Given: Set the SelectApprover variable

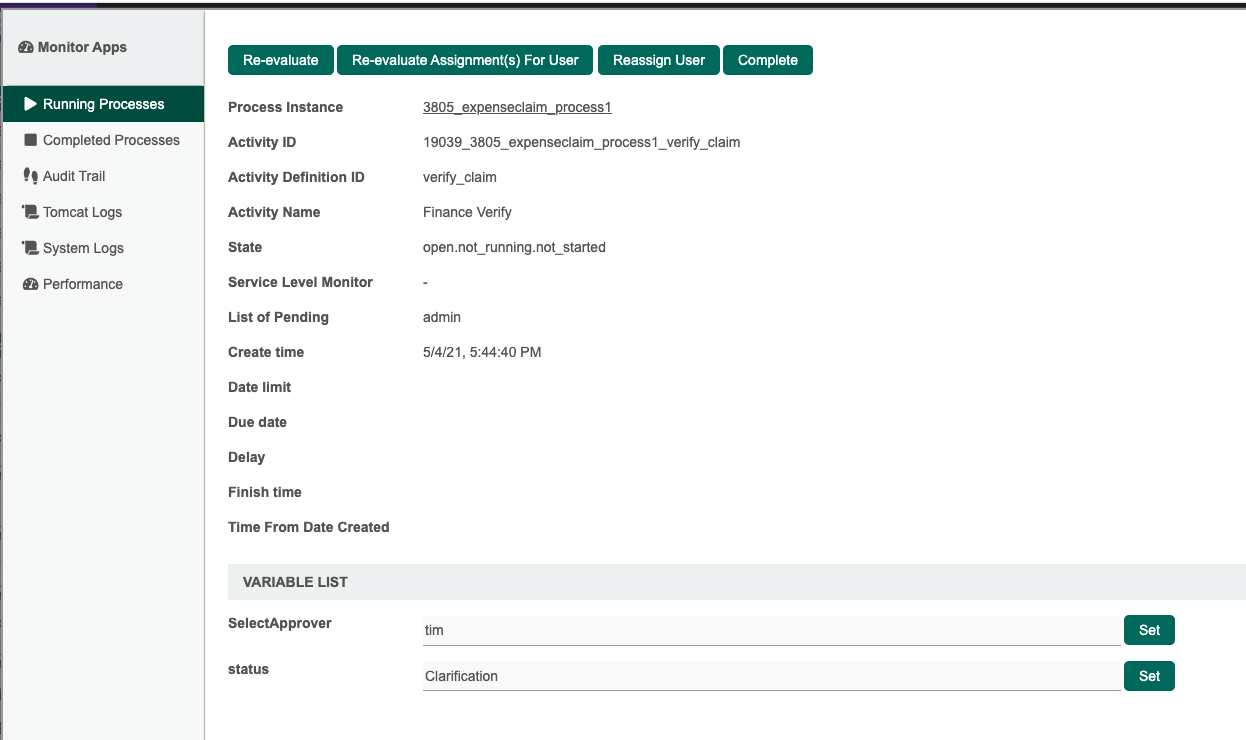Looking at the screenshot, I should pos(1149,630).
